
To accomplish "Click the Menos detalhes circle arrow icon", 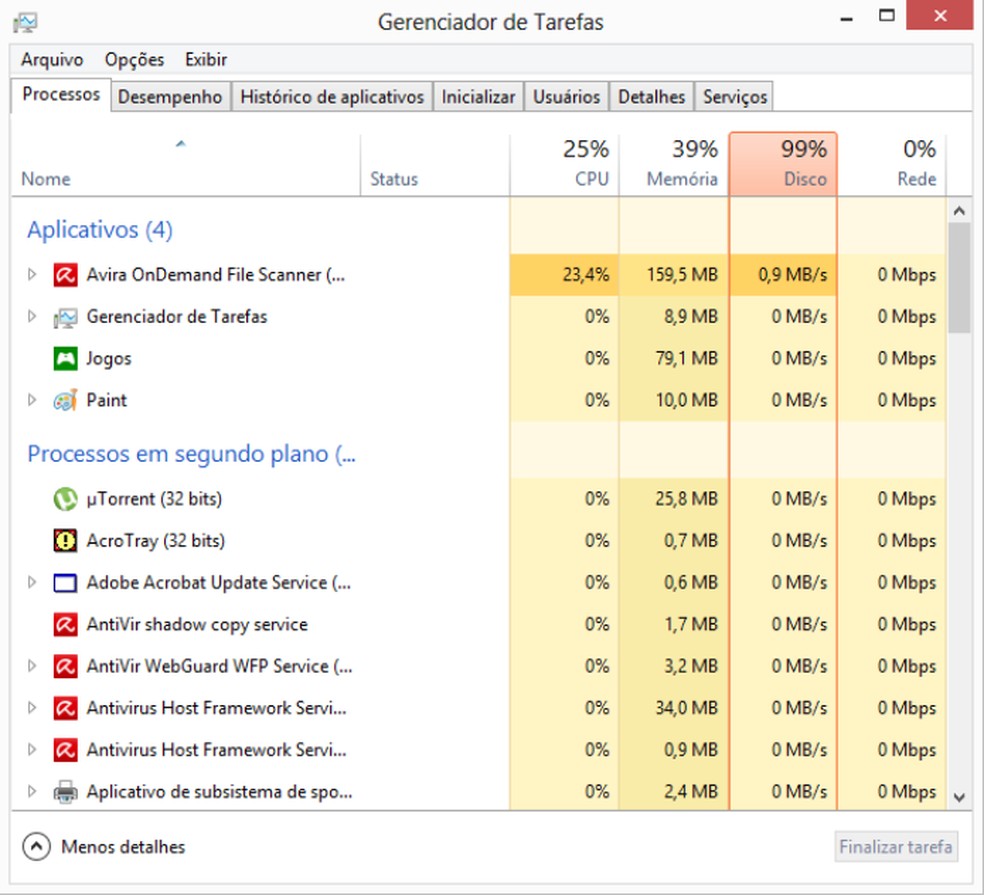I will point(36,847).
